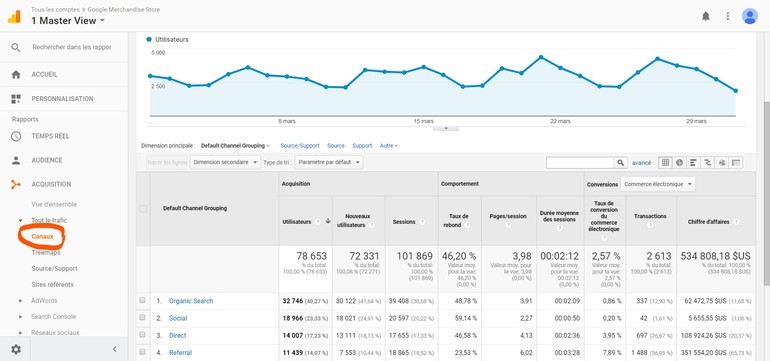Tick the Social row checkbox
The height and width of the screenshot is (361, 770).
click(142, 317)
